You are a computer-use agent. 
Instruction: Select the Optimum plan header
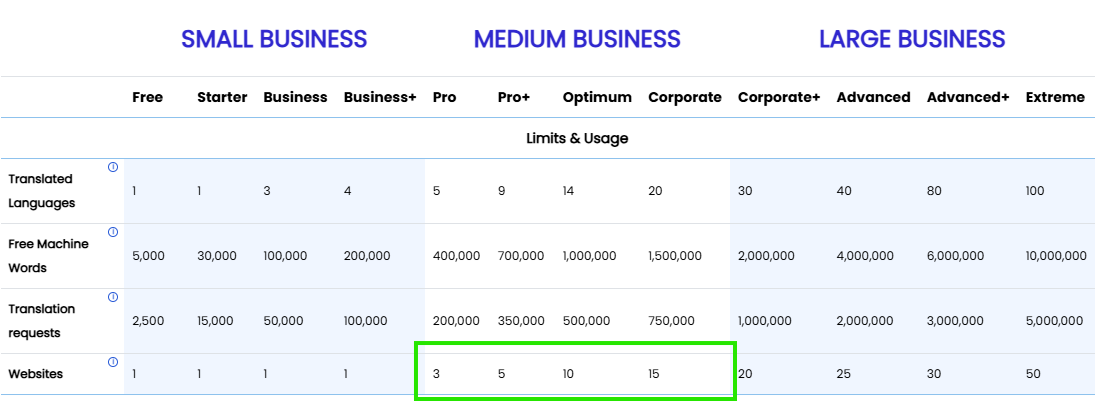(x=597, y=98)
